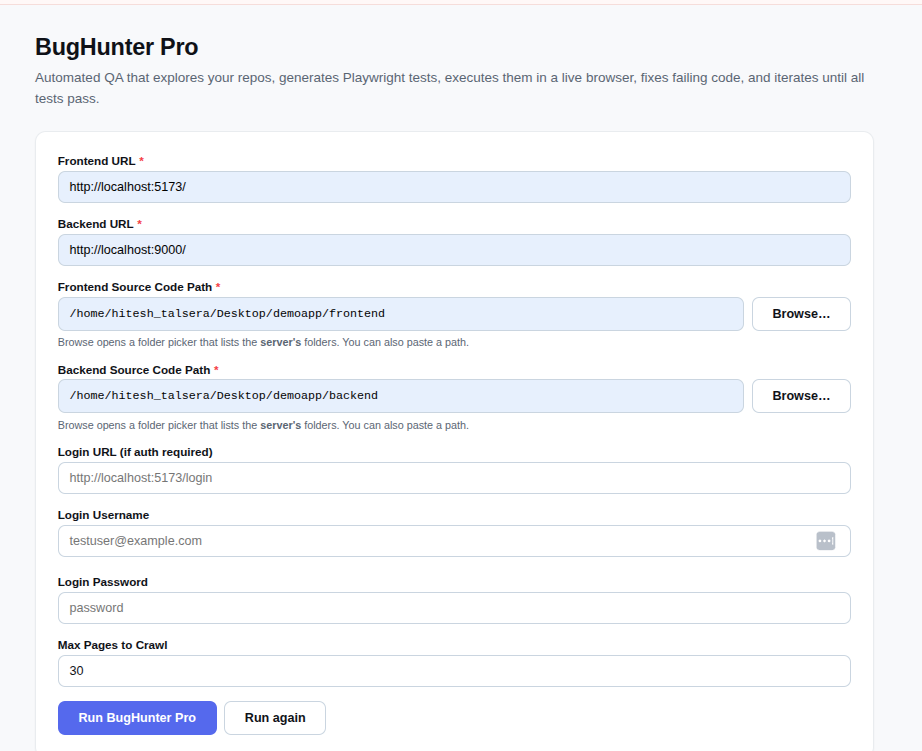Click the Login Password label
The image size is (922, 751).
(103, 582)
